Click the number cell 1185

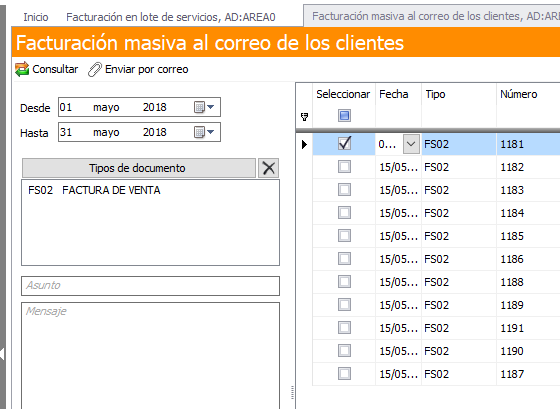[528, 236]
